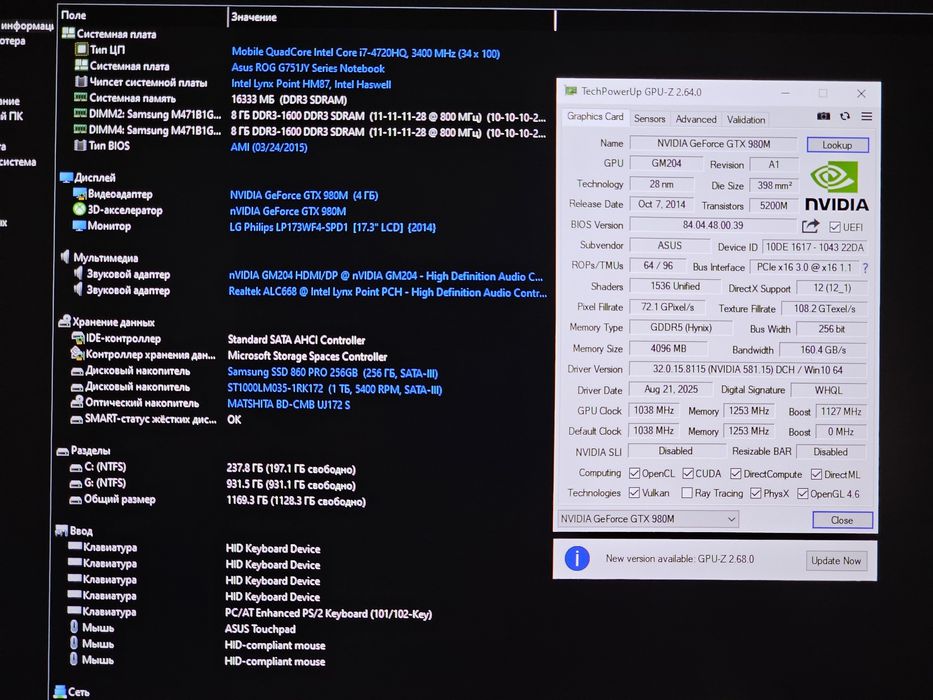Open the Intel Core i7-4720HQ link

point(365,53)
